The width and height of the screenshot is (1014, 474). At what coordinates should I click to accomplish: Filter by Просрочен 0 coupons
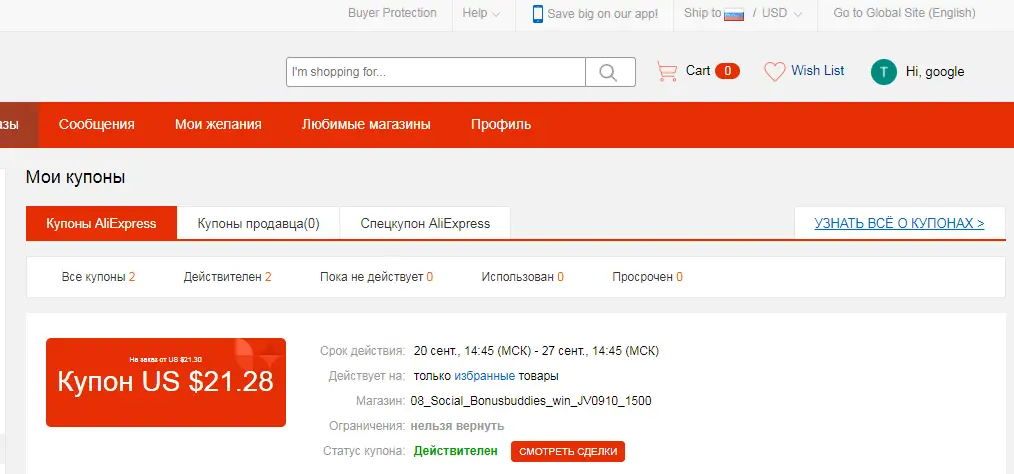point(647,277)
